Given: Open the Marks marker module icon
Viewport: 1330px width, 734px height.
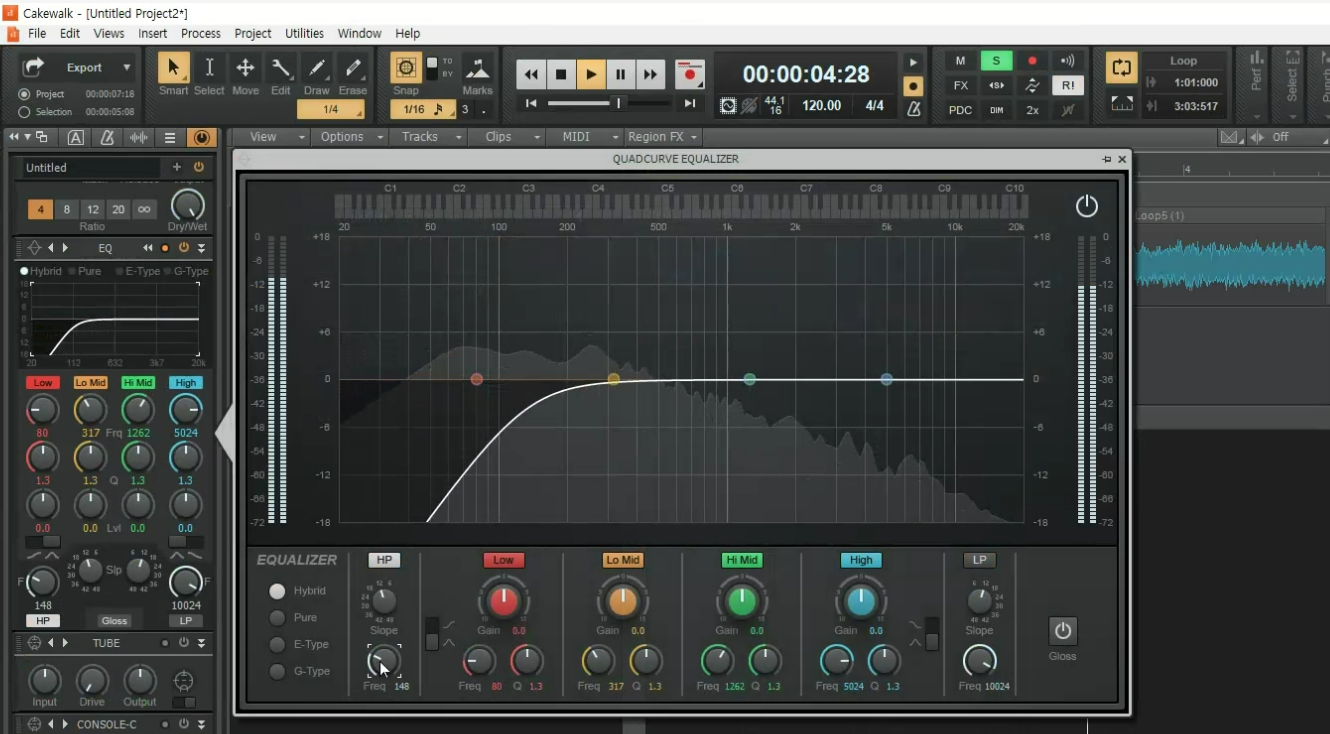Looking at the screenshot, I should 477,68.
